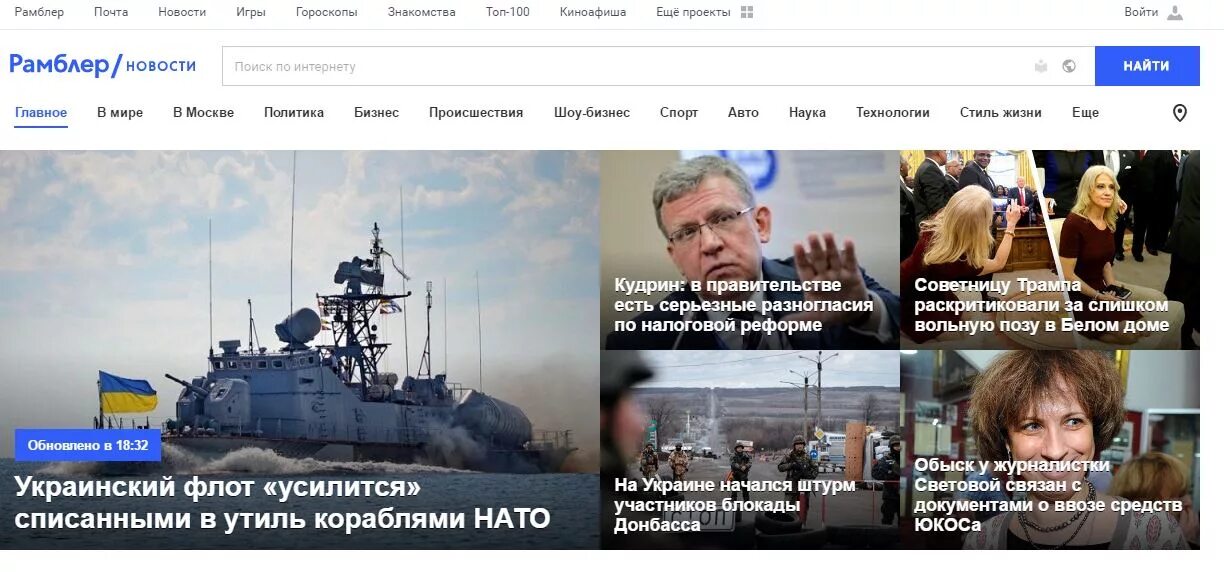The height and width of the screenshot is (572, 1224).
Task: Open the Технологии category
Action: (x=893, y=112)
